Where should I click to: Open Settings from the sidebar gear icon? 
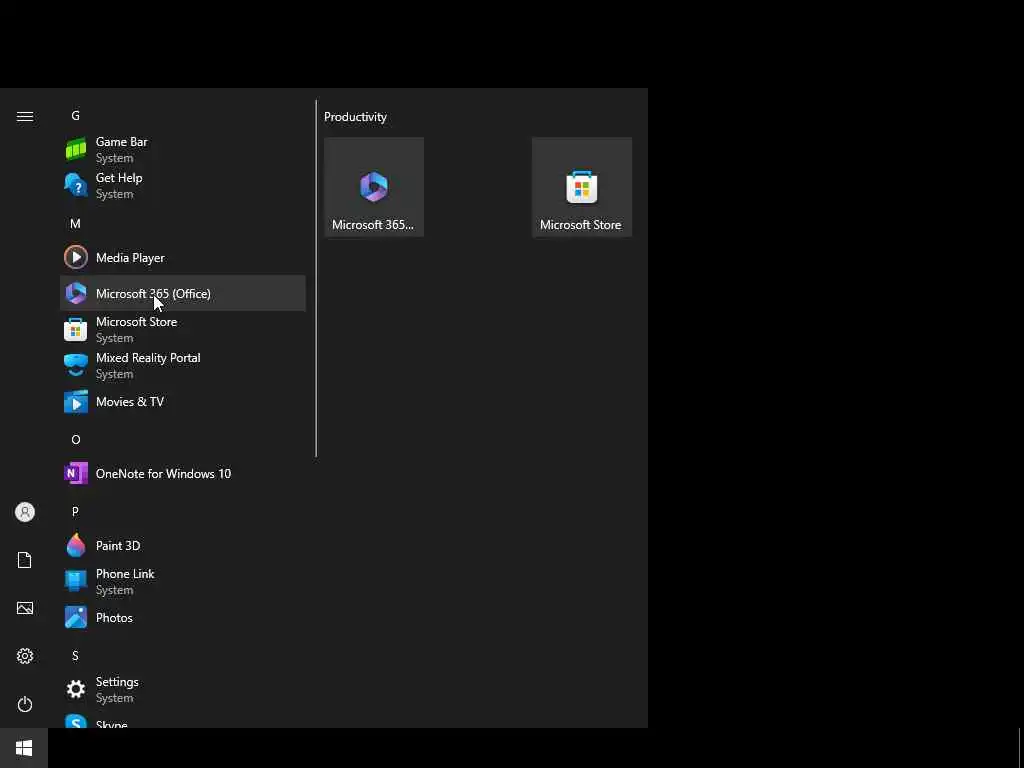pyautogui.click(x=25, y=656)
